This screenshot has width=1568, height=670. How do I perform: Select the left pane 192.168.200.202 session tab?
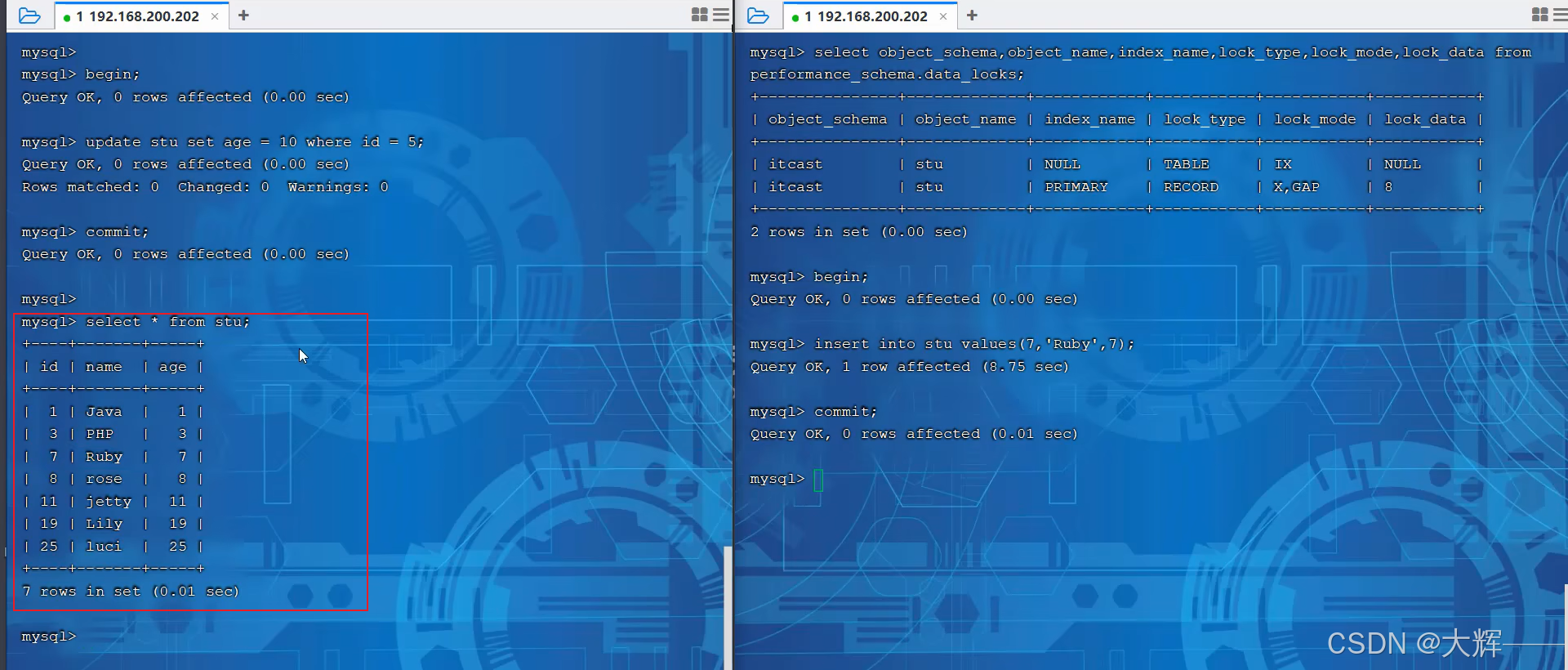coord(140,16)
